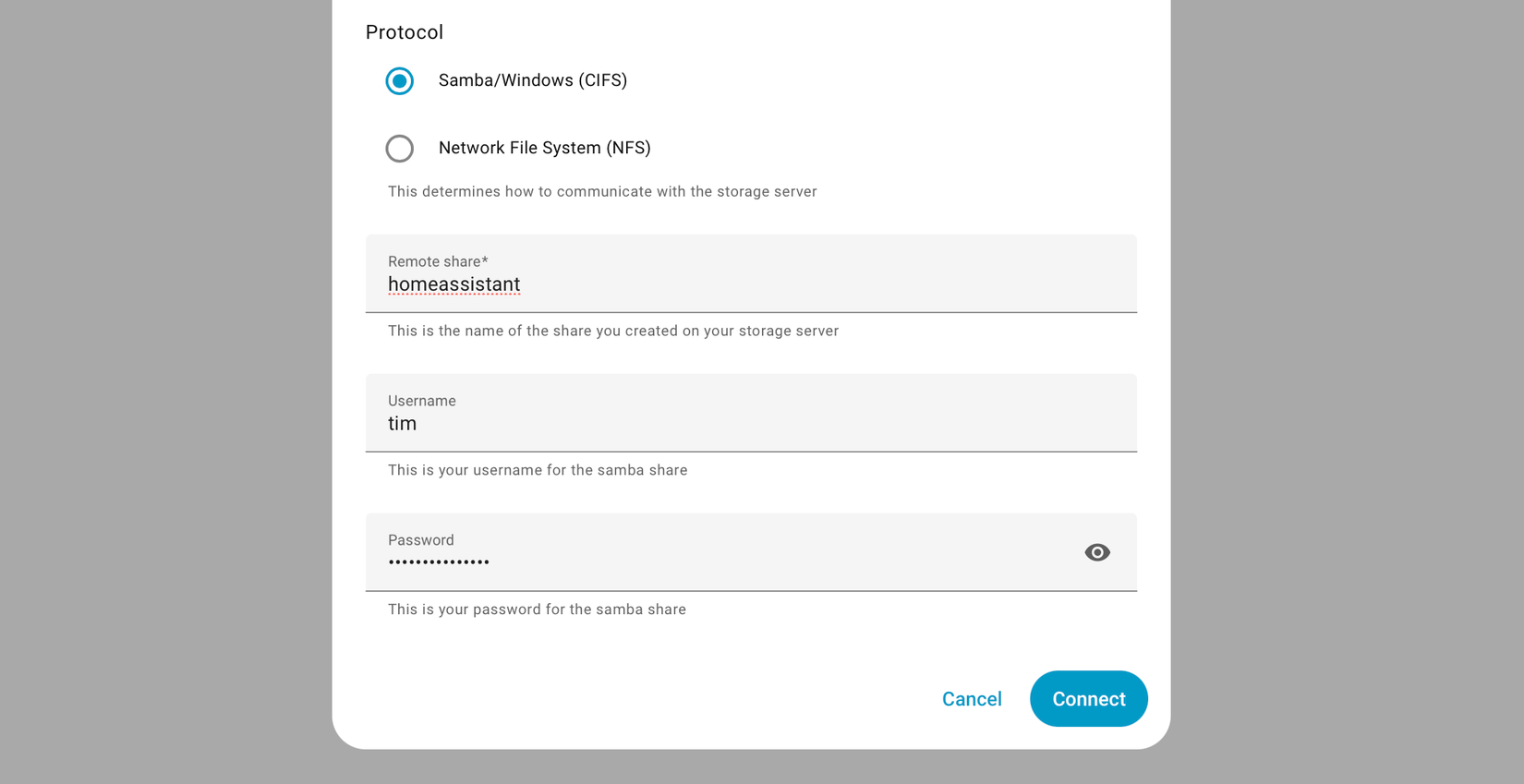
Task: Switch to Network File System (NFS)
Action: 400,149
